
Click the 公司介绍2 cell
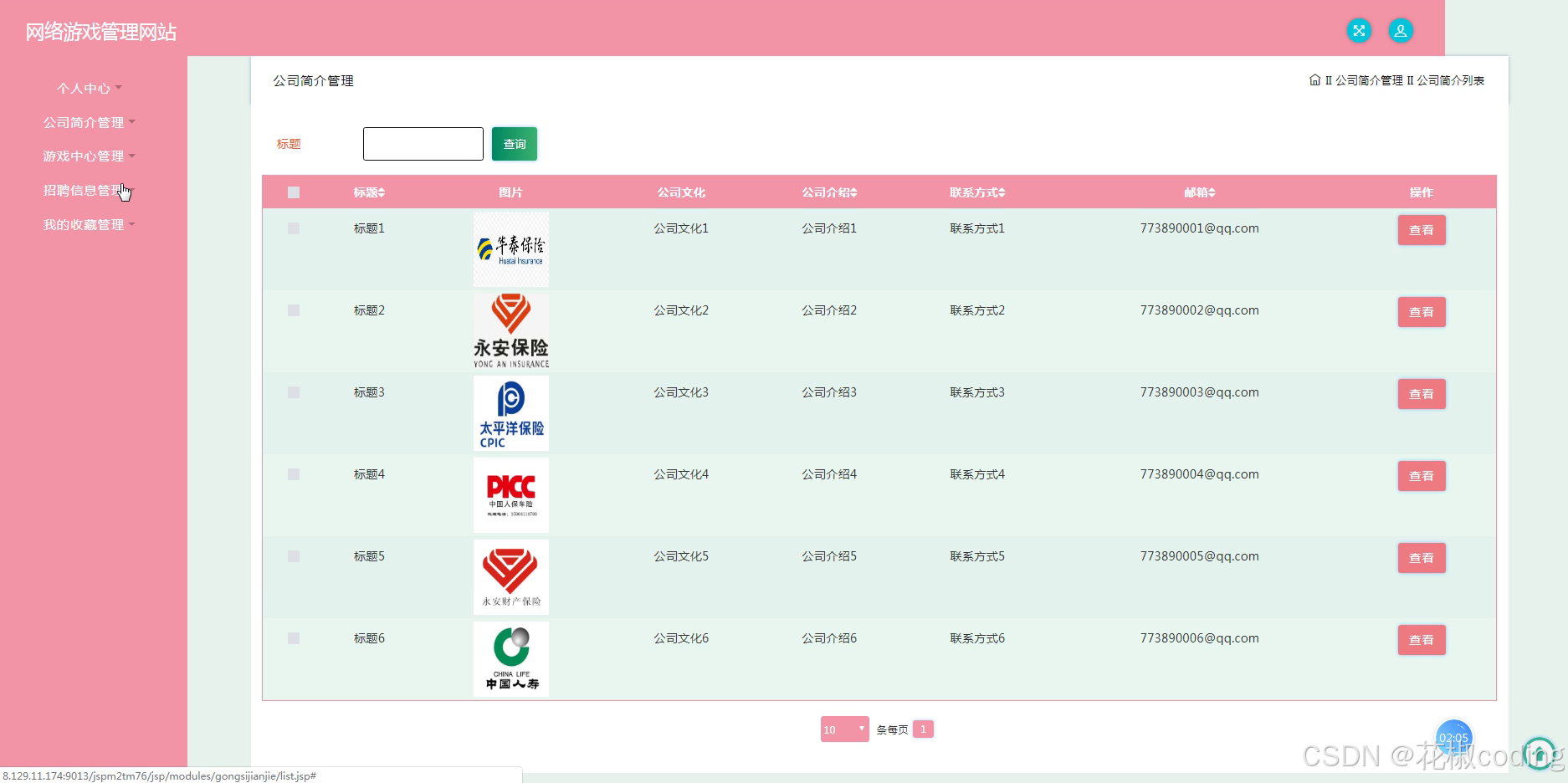[829, 310]
